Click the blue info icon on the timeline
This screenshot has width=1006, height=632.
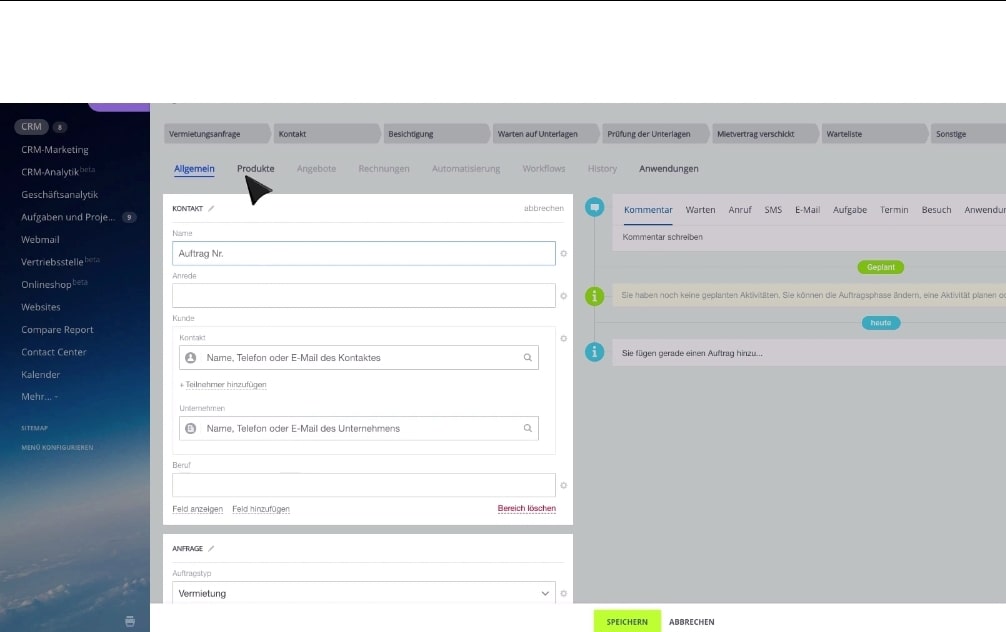click(594, 352)
